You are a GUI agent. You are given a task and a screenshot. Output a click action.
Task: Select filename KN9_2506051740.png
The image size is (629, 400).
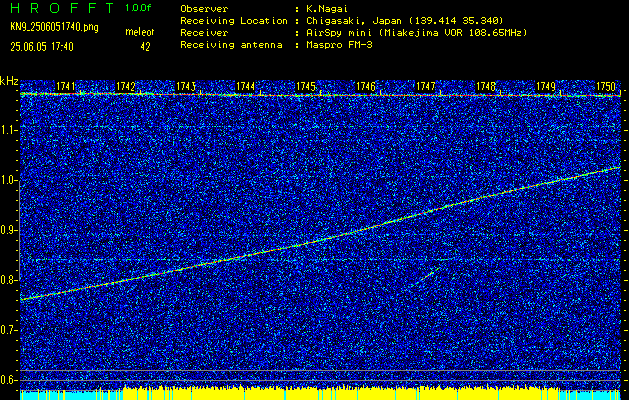coord(54,28)
